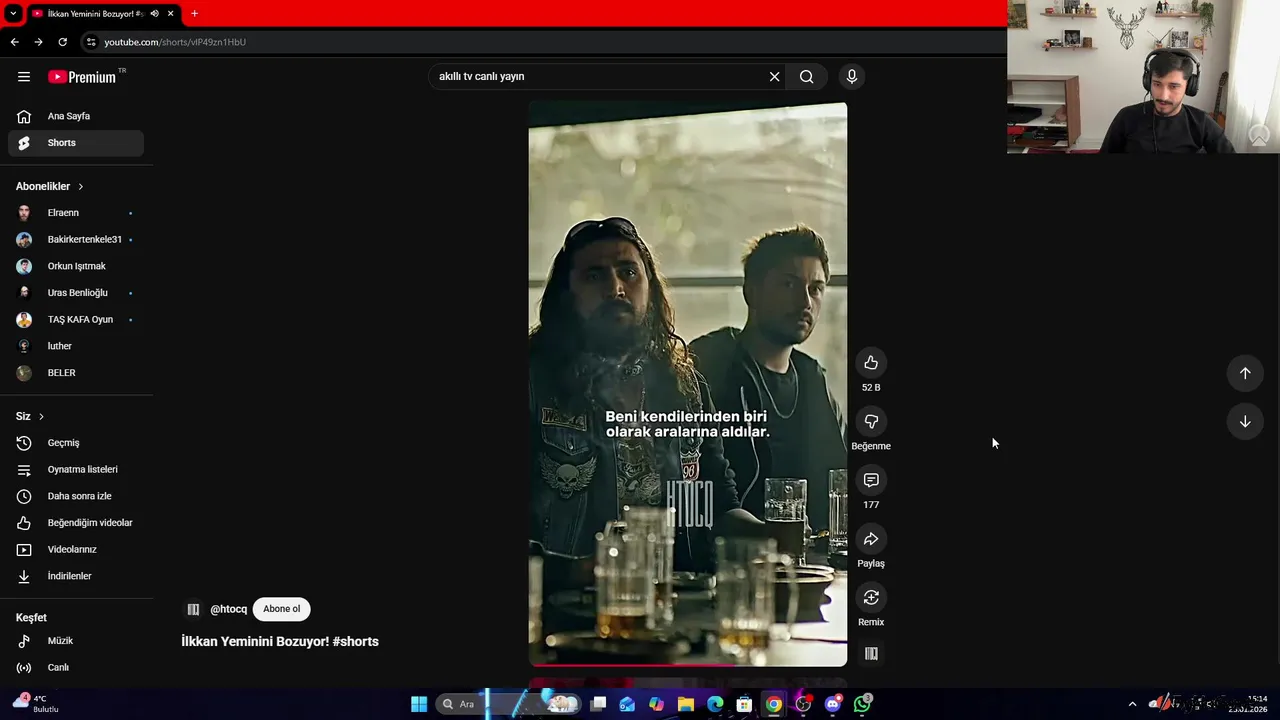This screenshot has width=1280, height=720.
Task: Close the İlkkan Yeminini Bozuyor tab
Action: point(170,14)
